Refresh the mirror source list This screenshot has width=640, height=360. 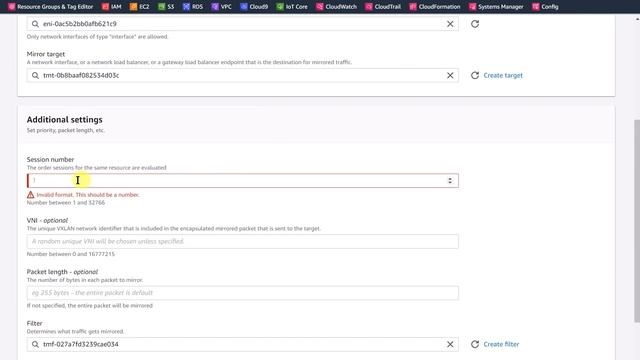click(x=475, y=24)
